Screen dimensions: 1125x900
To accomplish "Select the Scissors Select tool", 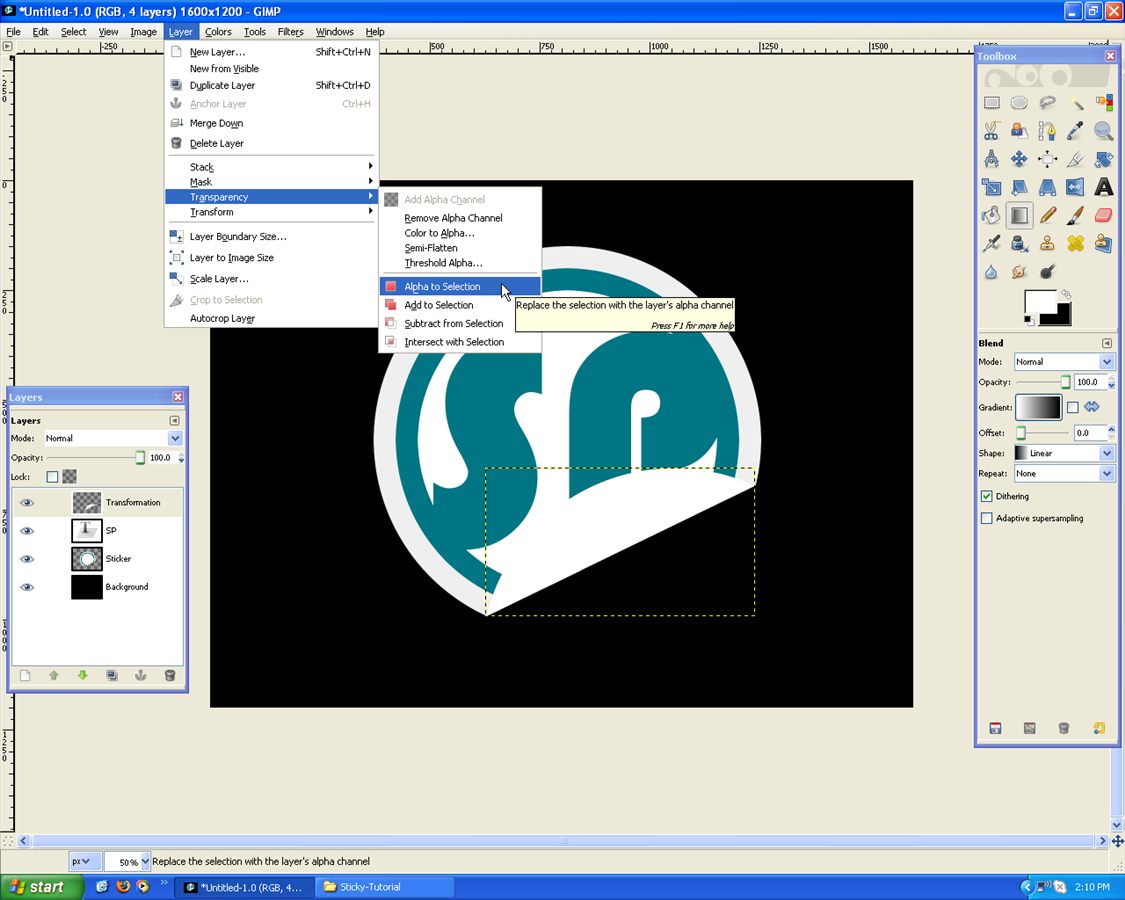I will [992, 131].
